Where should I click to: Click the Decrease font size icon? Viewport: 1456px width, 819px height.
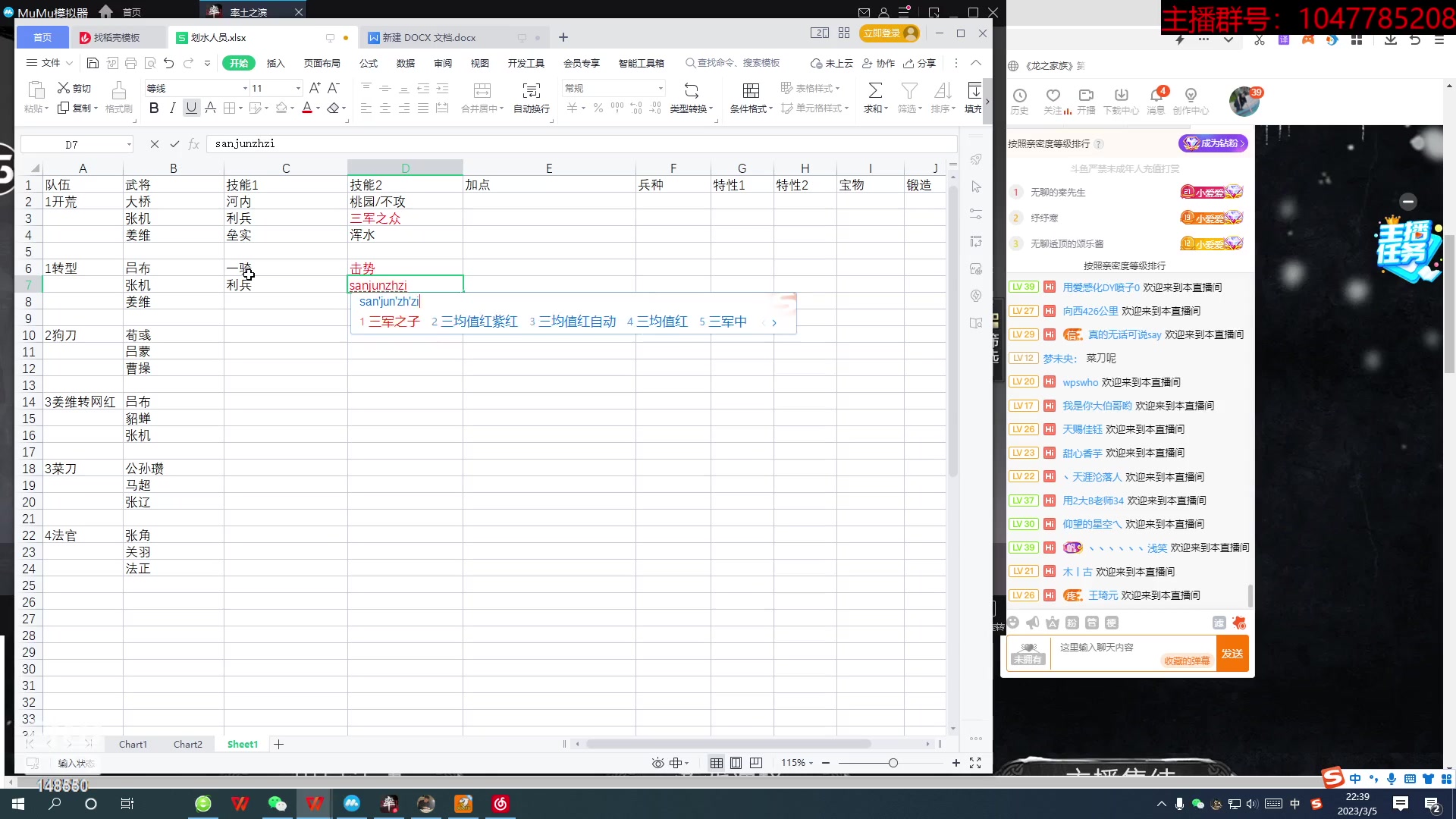tap(334, 88)
